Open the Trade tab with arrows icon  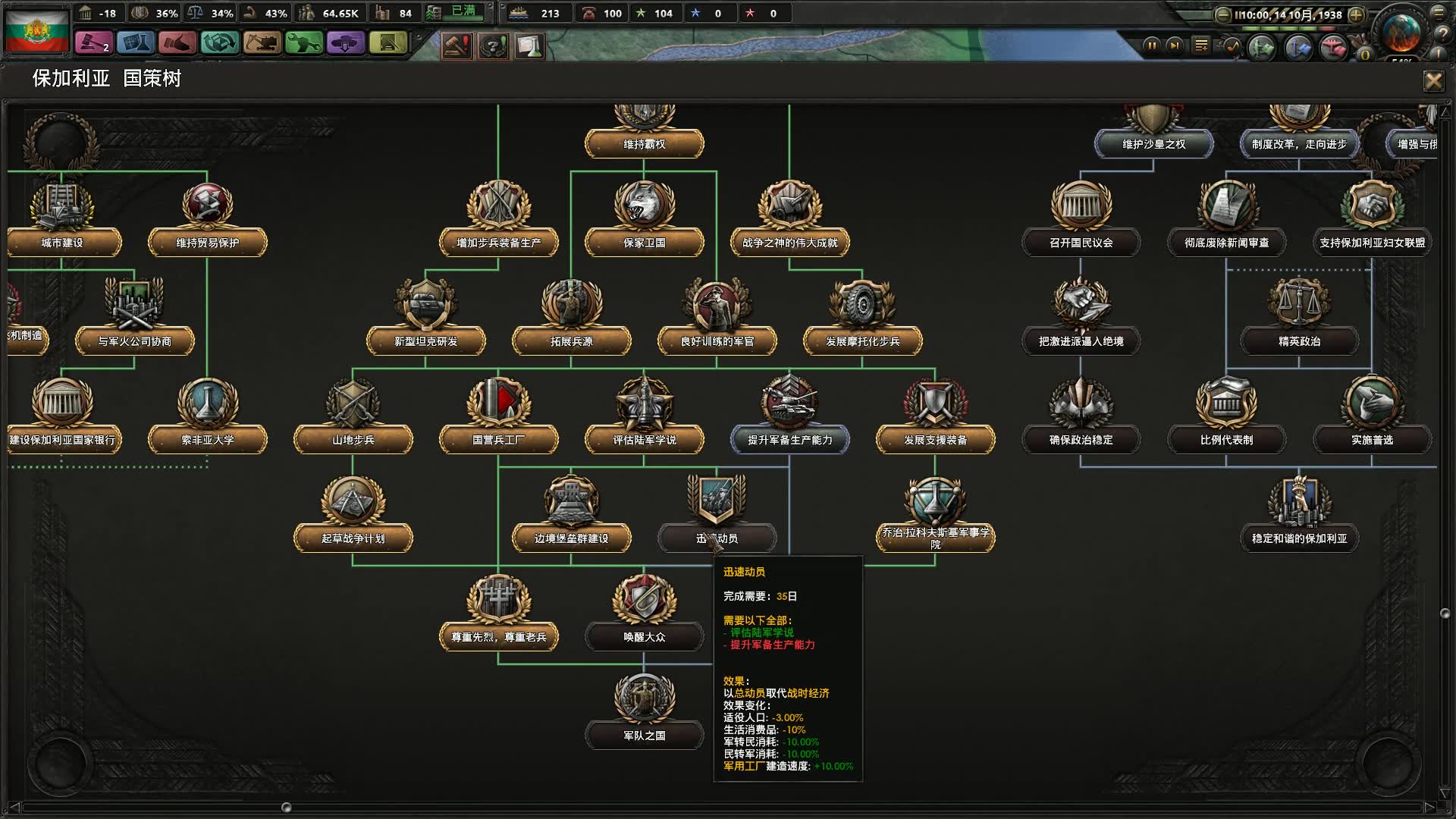[219, 43]
